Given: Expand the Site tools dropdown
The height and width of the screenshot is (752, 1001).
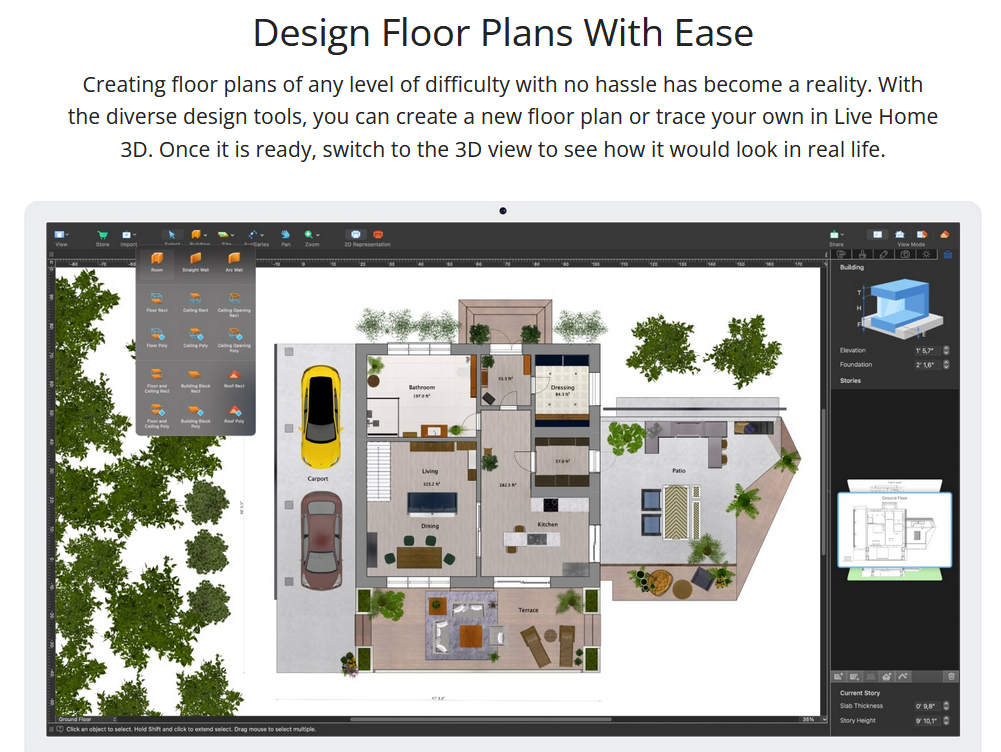Looking at the screenshot, I should click(226, 235).
